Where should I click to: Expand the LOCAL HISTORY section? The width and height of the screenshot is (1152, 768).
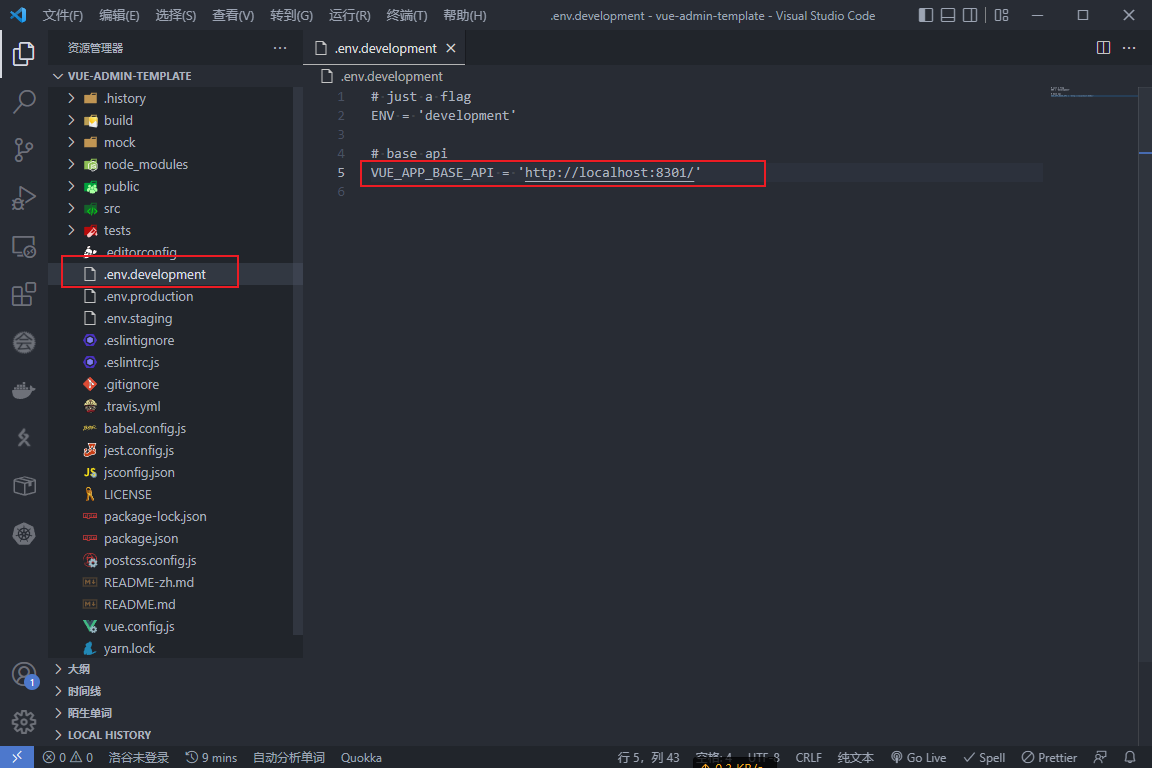pyautogui.click(x=109, y=735)
